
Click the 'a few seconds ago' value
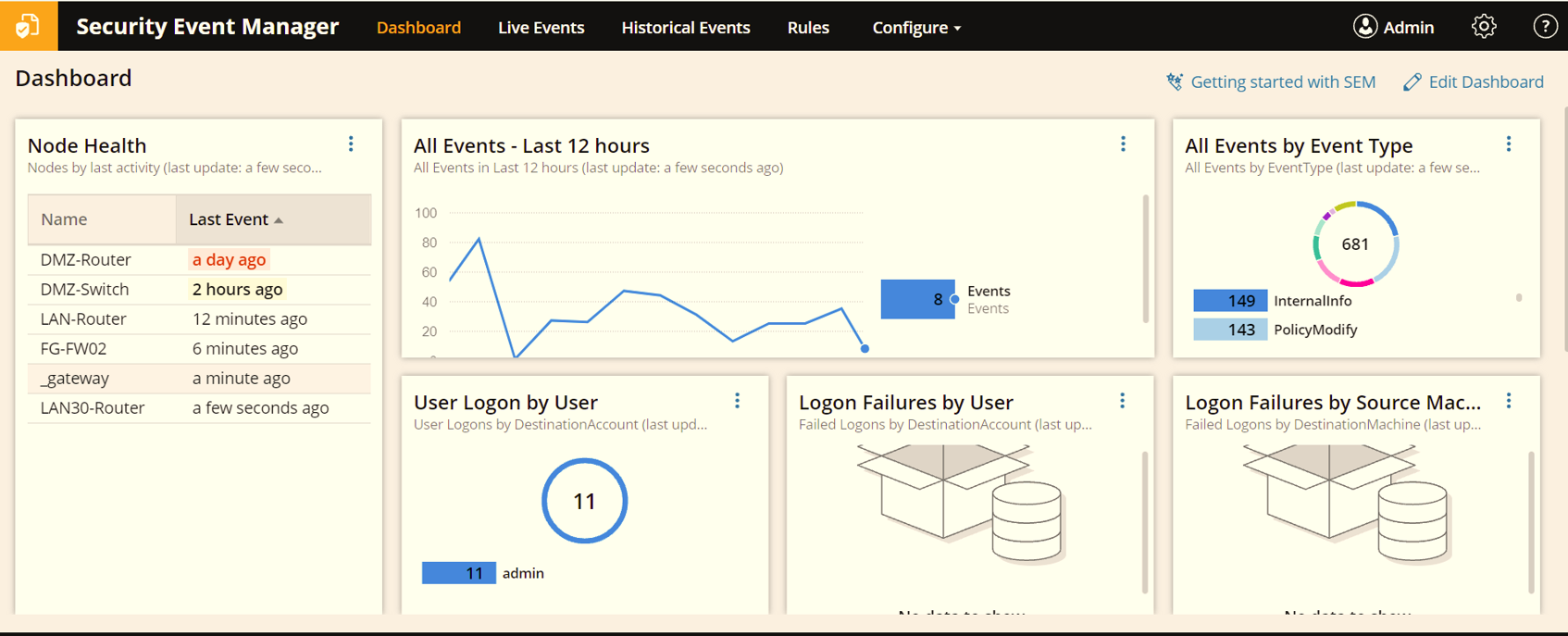260,408
